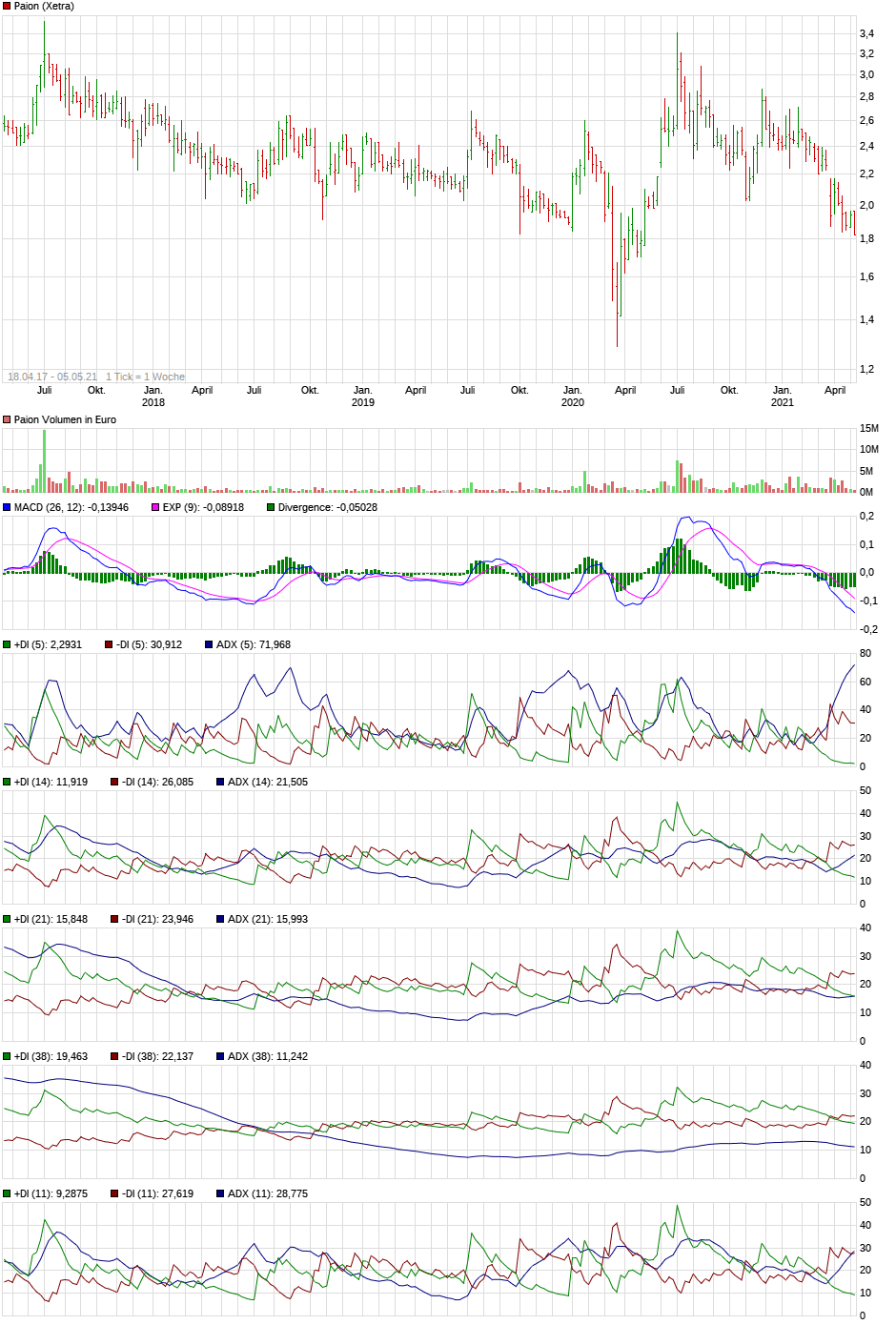Click the 'Divergence: -0,05028' label
The image size is (896, 1325).
click(x=328, y=508)
